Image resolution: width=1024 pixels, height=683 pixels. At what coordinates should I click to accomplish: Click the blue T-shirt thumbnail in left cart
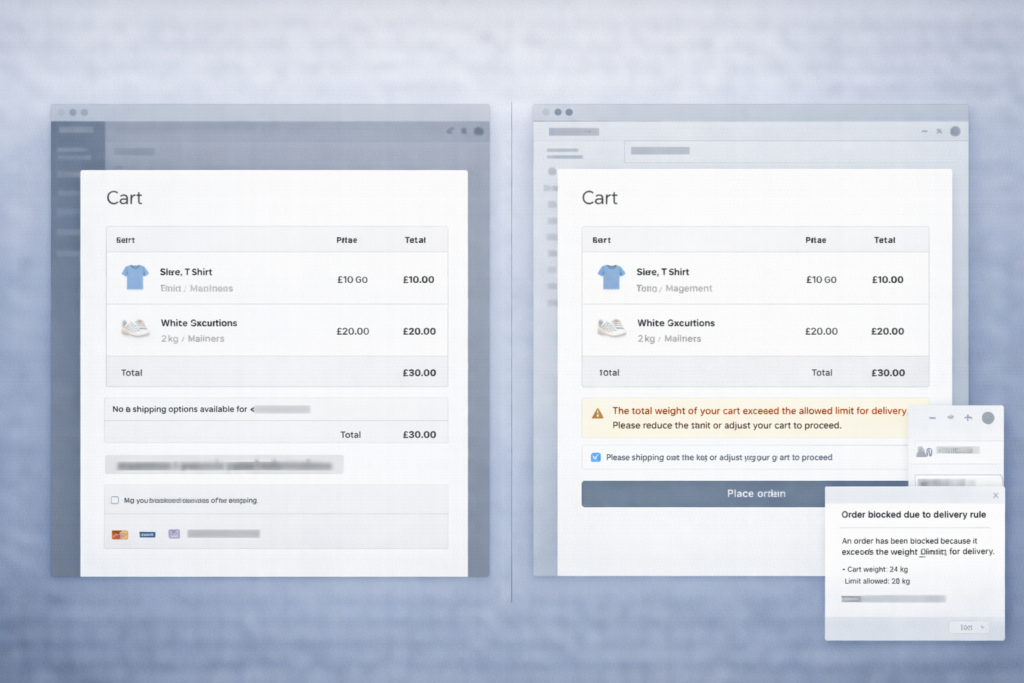pos(134,277)
